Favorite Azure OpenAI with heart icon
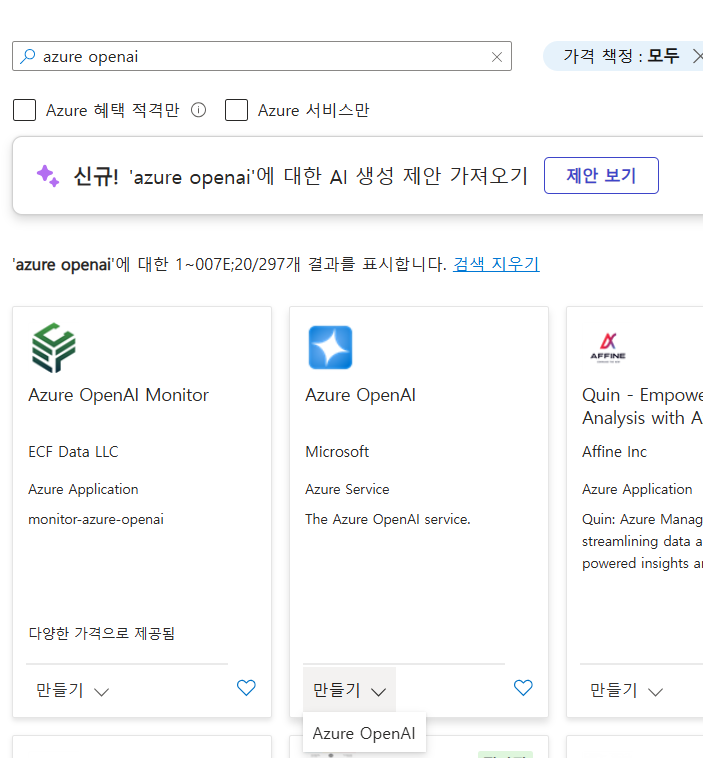703x758 pixels. (523, 687)
